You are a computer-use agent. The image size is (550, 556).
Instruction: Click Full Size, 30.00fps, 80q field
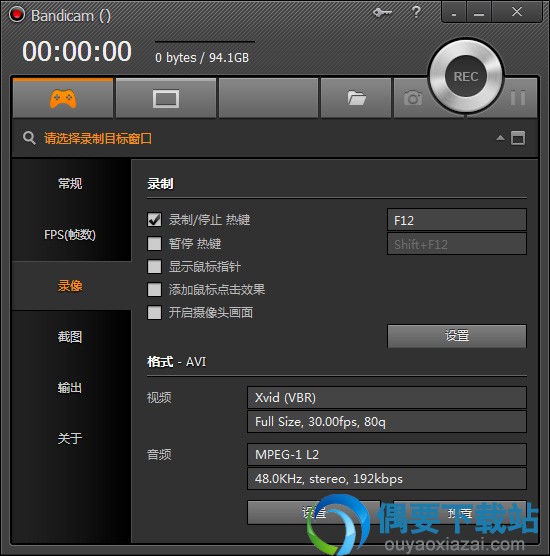point(387,422)
